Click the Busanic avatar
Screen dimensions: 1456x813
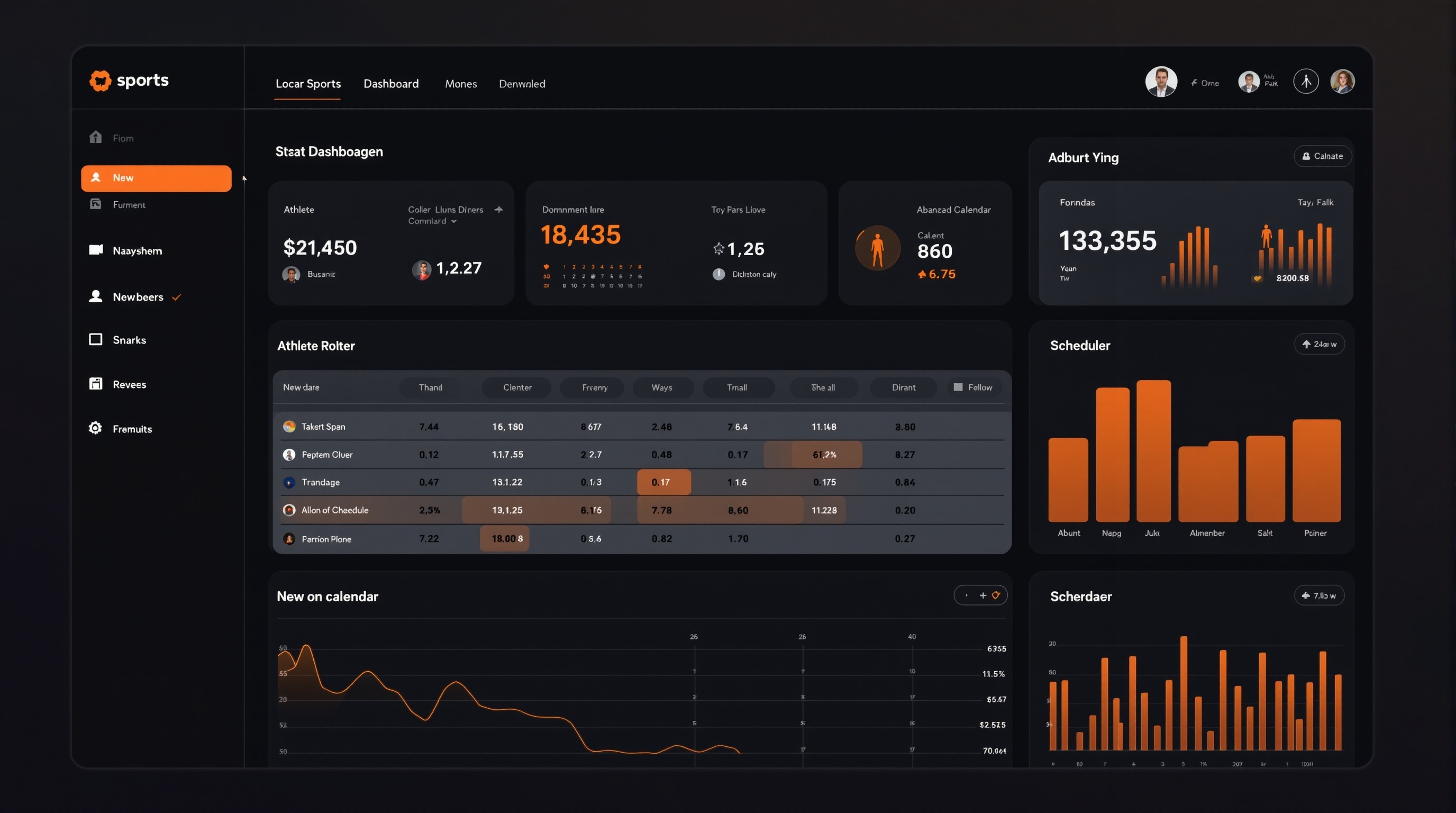tap(291, 275)
